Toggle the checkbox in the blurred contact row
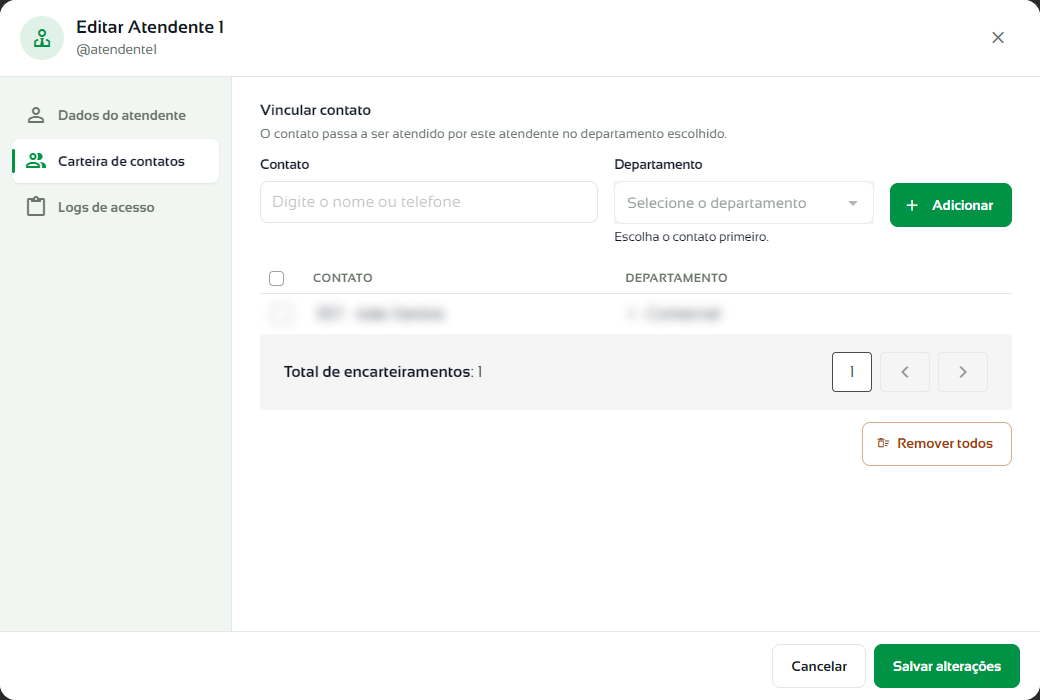This screenshot has height=700, width=1040. pyautogui.click(x=281, y=313)
